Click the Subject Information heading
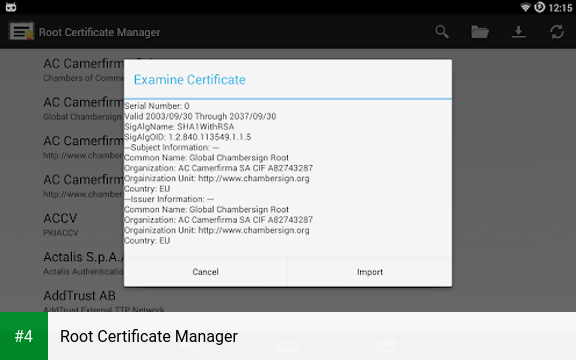Image resolution: width=576 pixels, height=360 pixels. [172, 147]
